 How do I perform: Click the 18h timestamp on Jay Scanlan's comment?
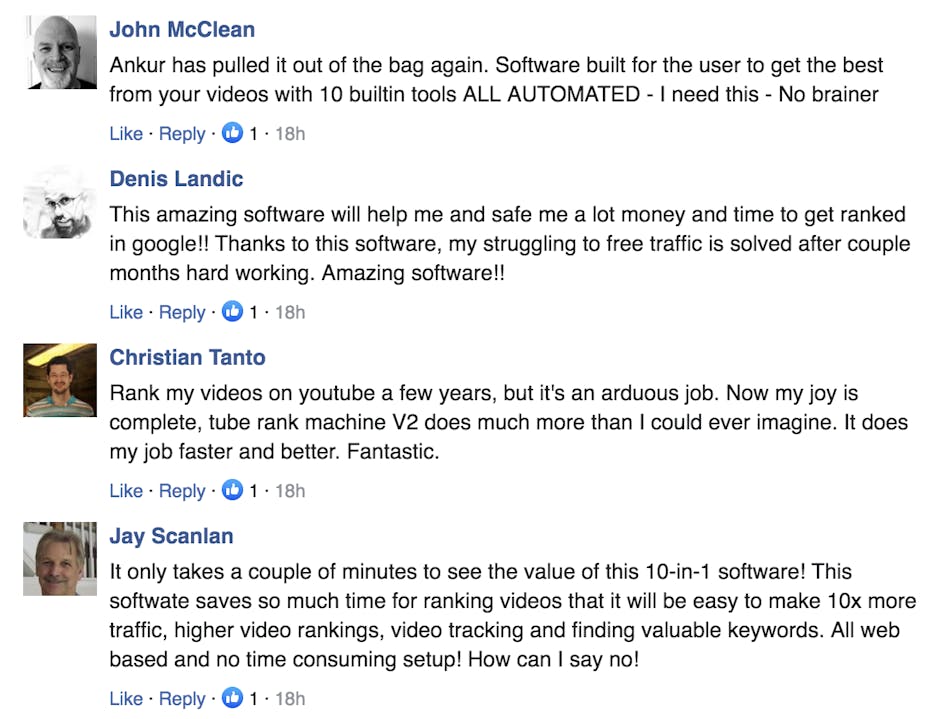click(289, 699)
